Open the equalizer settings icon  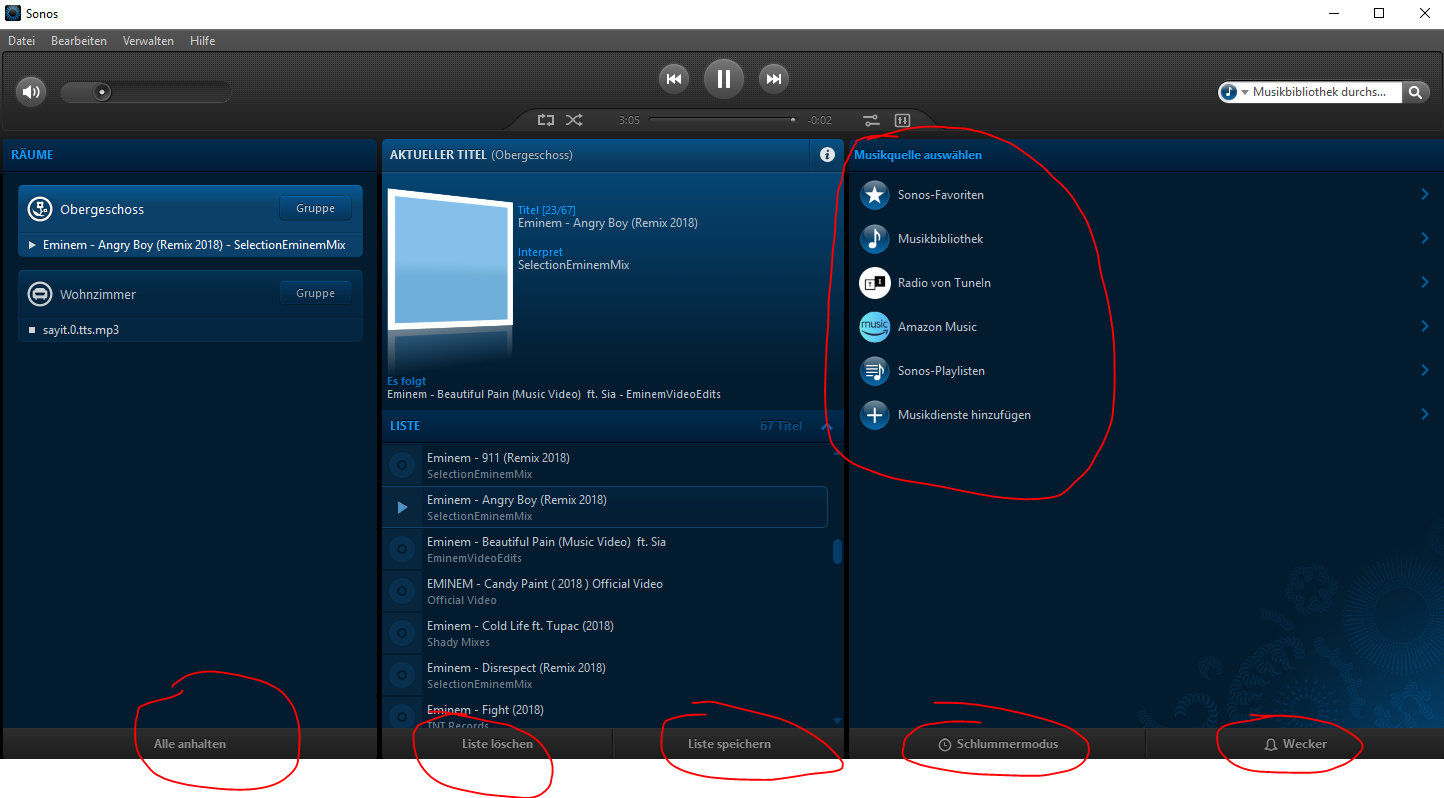(x=901, y=120)
